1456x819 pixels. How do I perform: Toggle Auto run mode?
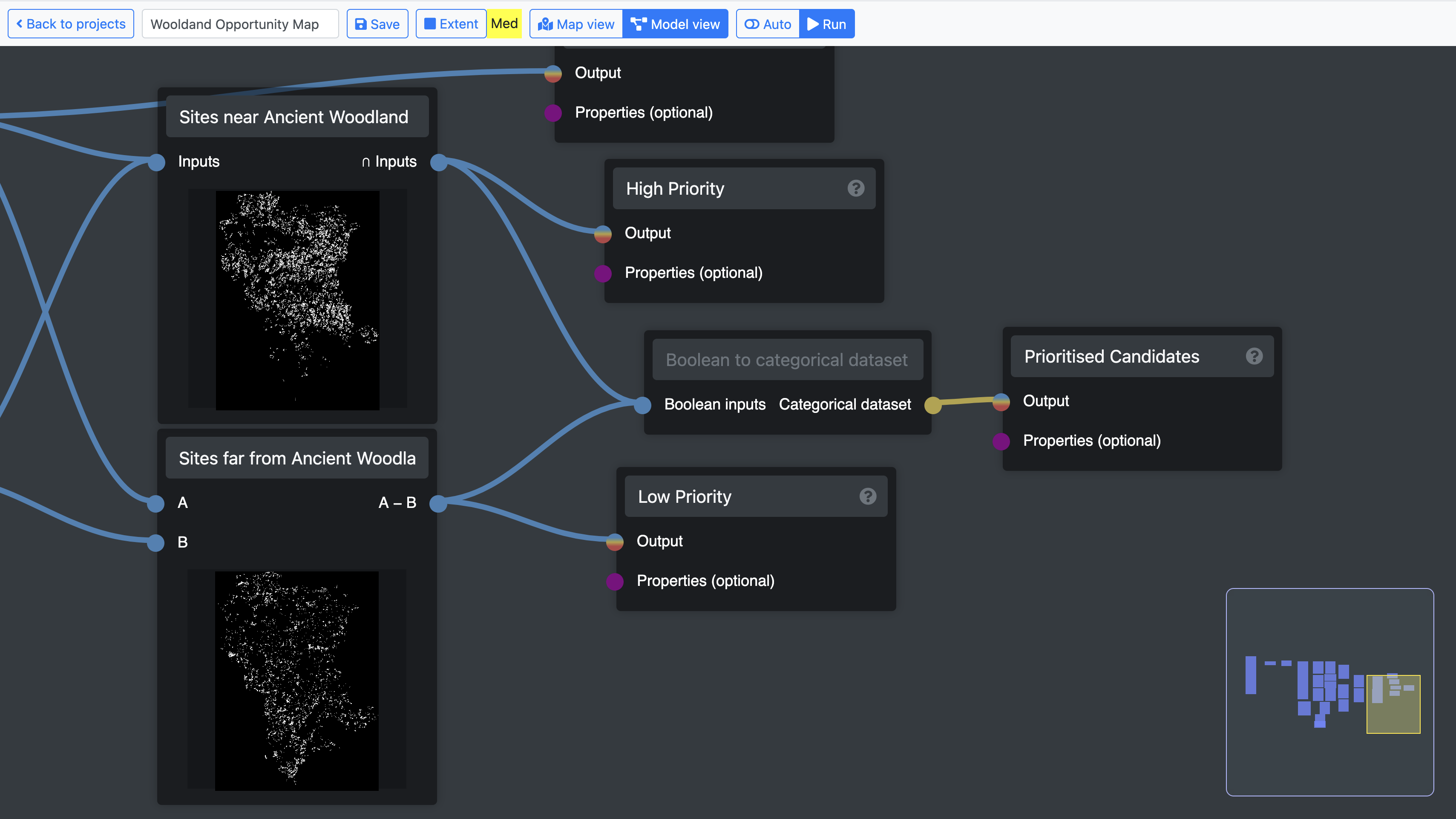coord(768,24)
